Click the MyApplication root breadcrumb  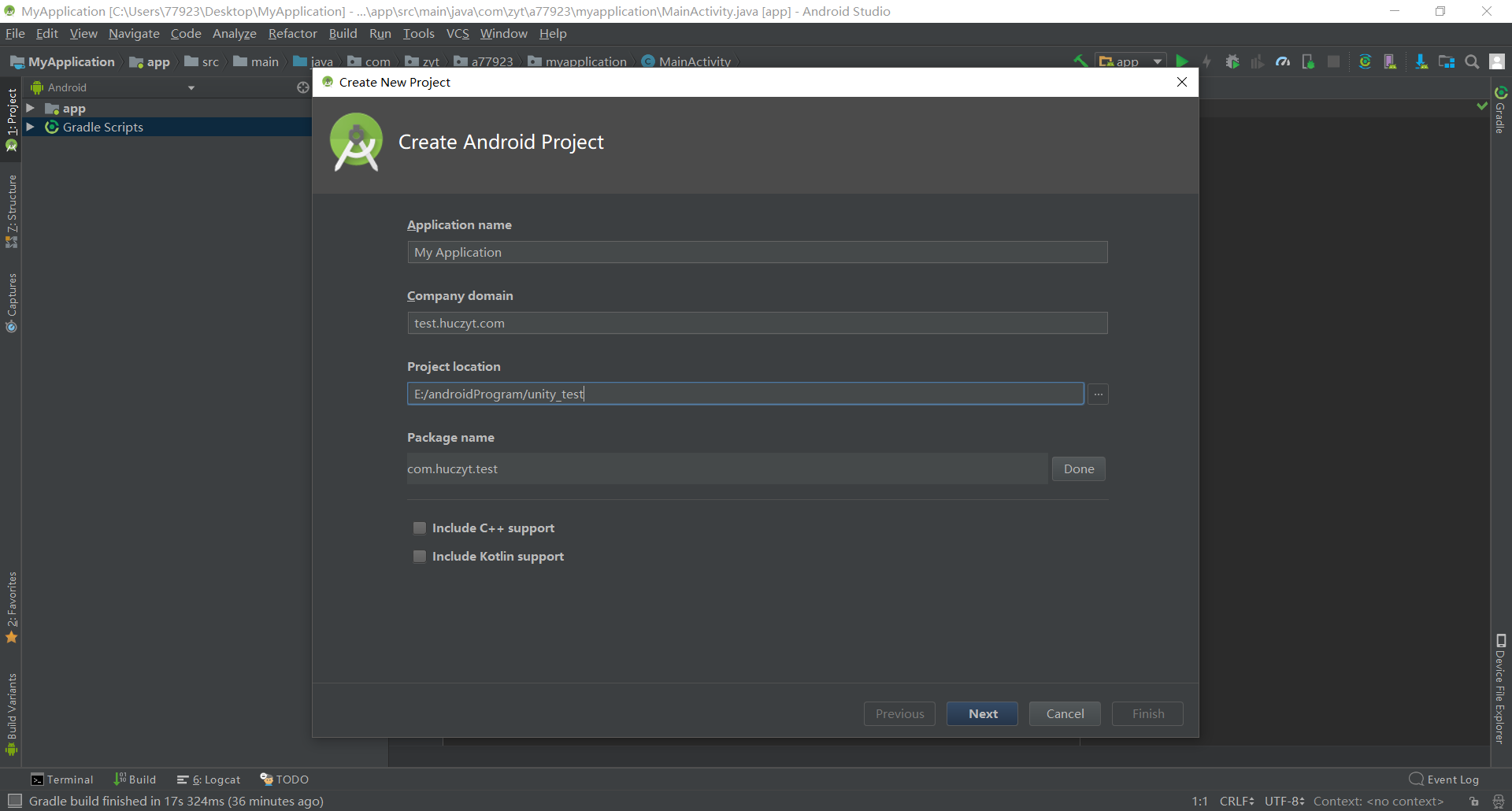point(62,61)
